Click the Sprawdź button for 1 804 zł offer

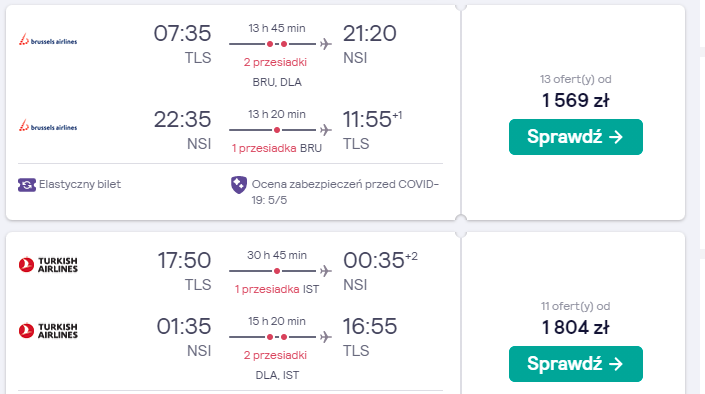click(x=576, y=364)
